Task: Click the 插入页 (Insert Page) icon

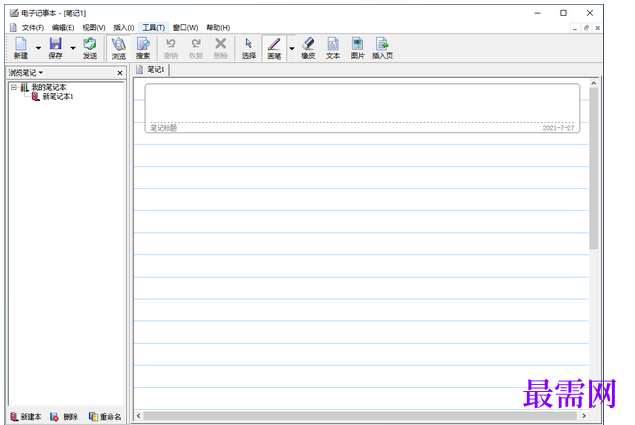Action: tap(382, 48)
